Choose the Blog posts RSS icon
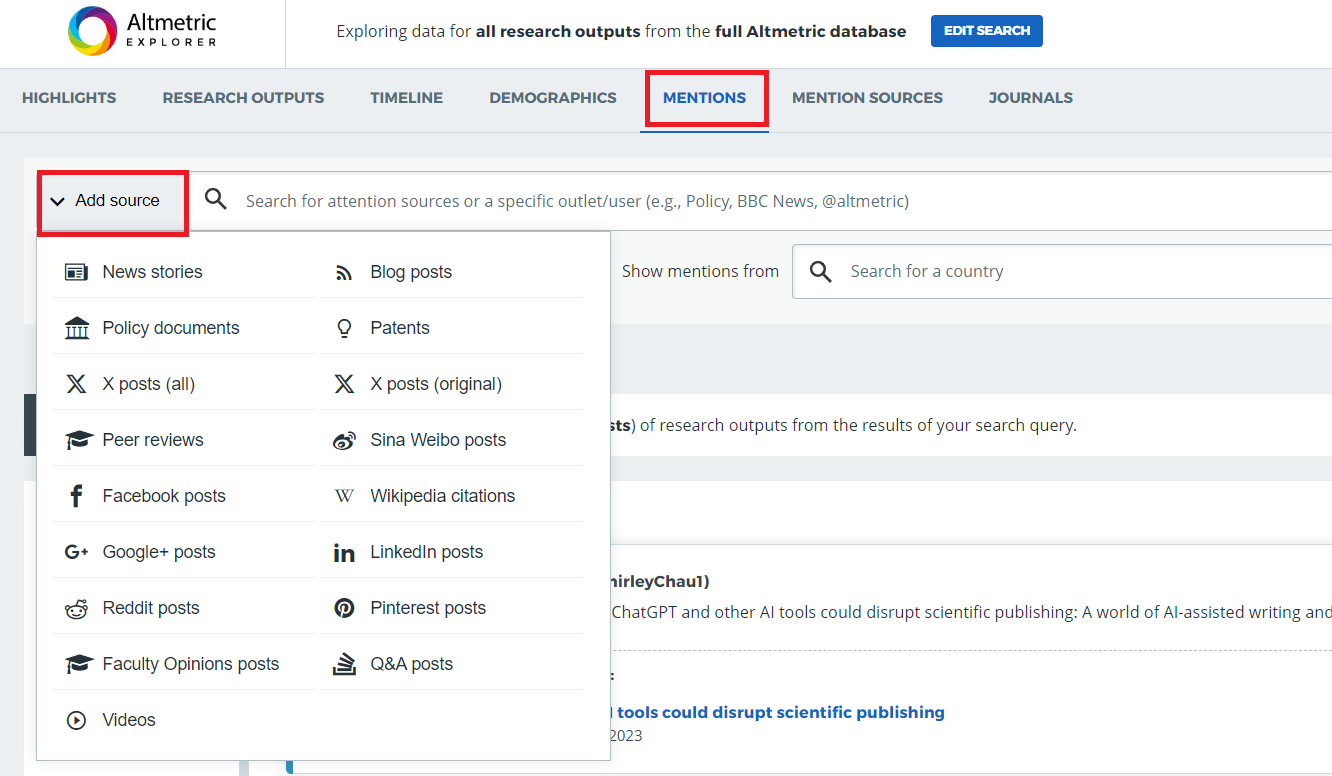This screenshot has height=776, width=1332. [344, 272]
